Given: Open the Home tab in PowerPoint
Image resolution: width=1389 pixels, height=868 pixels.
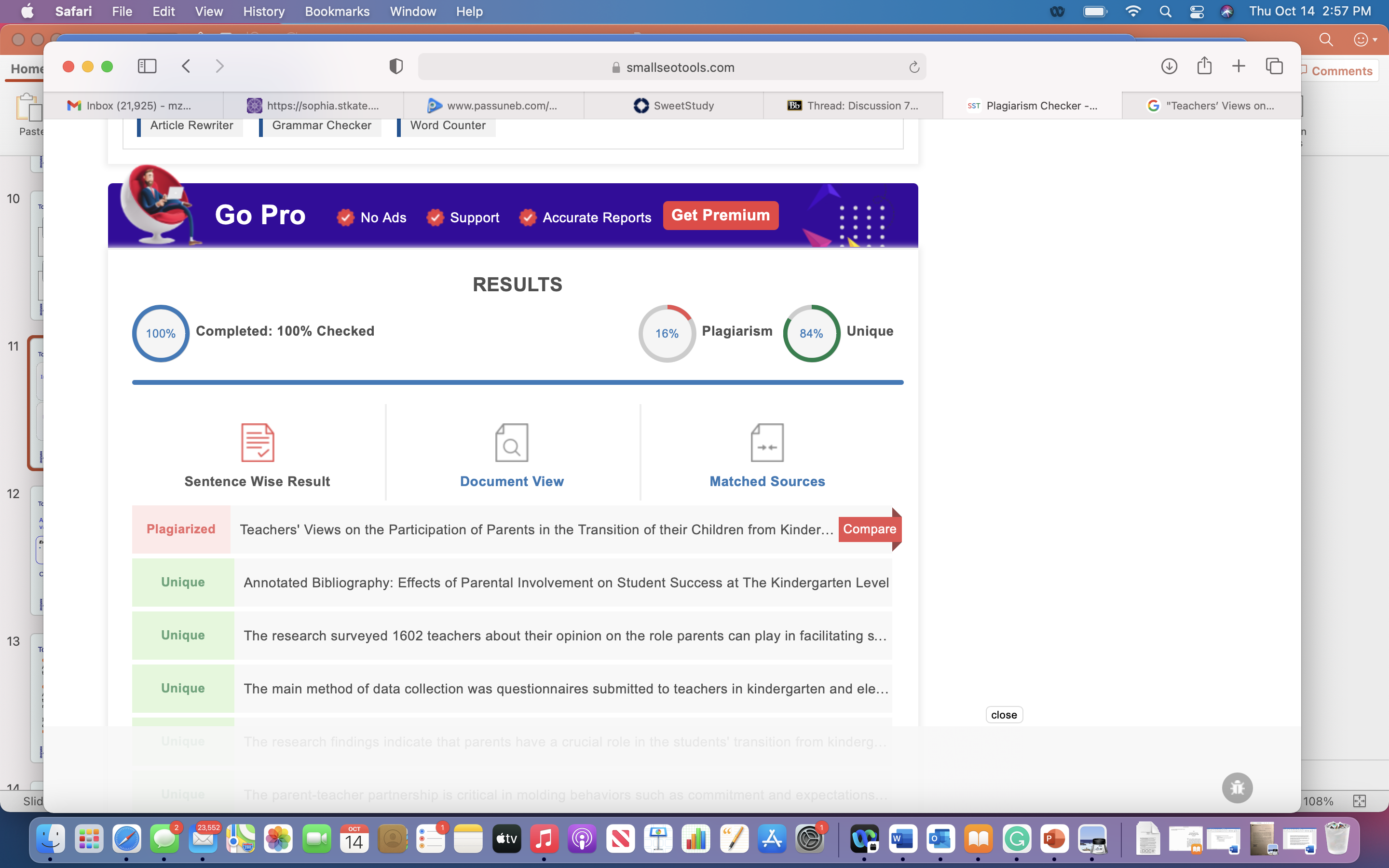Looking at the screenshot, I should point(27,69).
